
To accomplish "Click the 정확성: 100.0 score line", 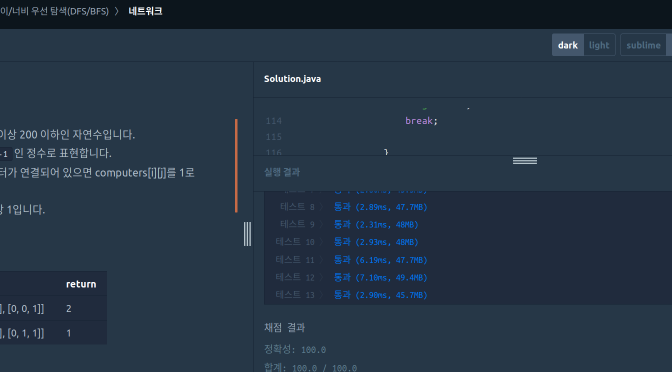I will click(x=295, y=350).
